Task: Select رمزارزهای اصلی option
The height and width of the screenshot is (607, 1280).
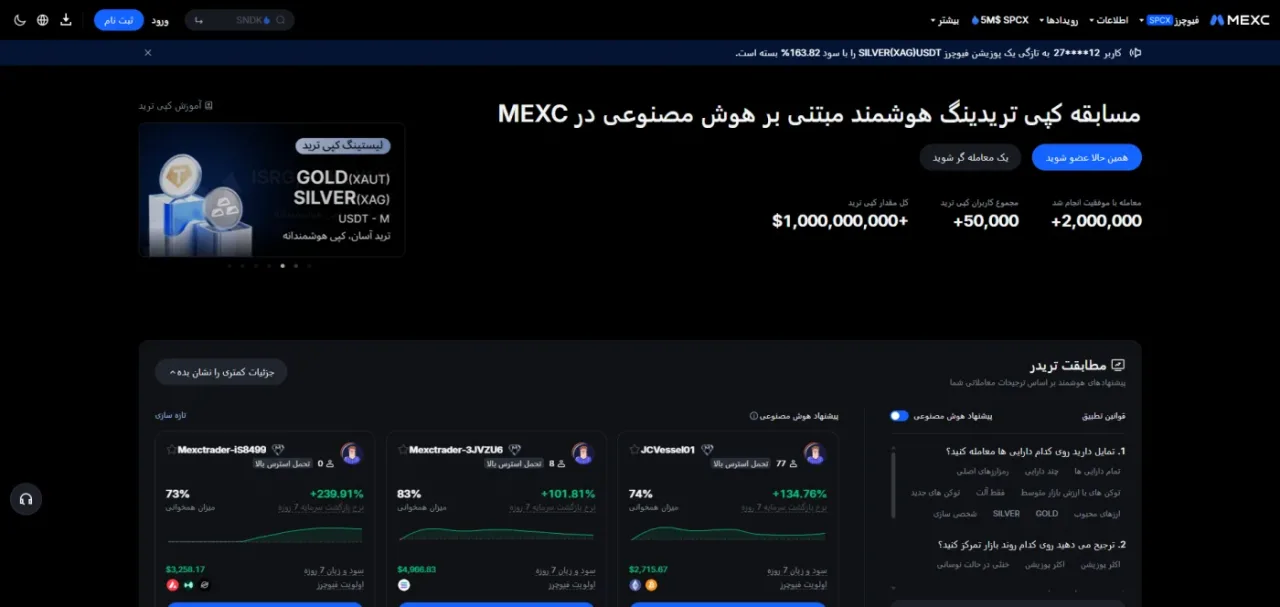Action: 985,471
